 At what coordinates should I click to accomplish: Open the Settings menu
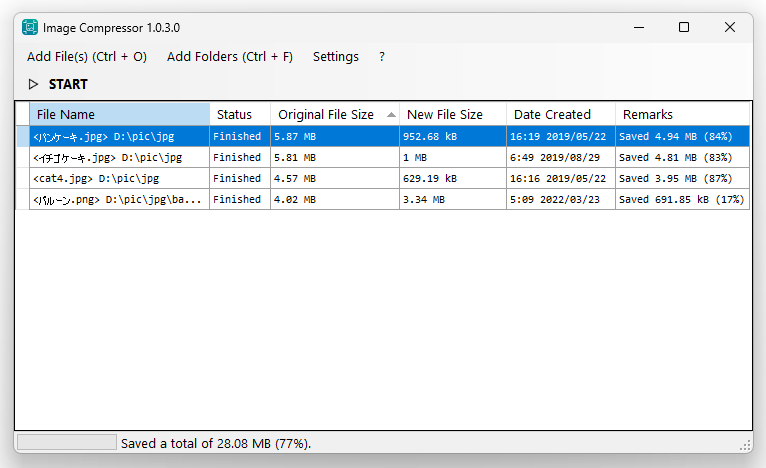coord(336,57)
